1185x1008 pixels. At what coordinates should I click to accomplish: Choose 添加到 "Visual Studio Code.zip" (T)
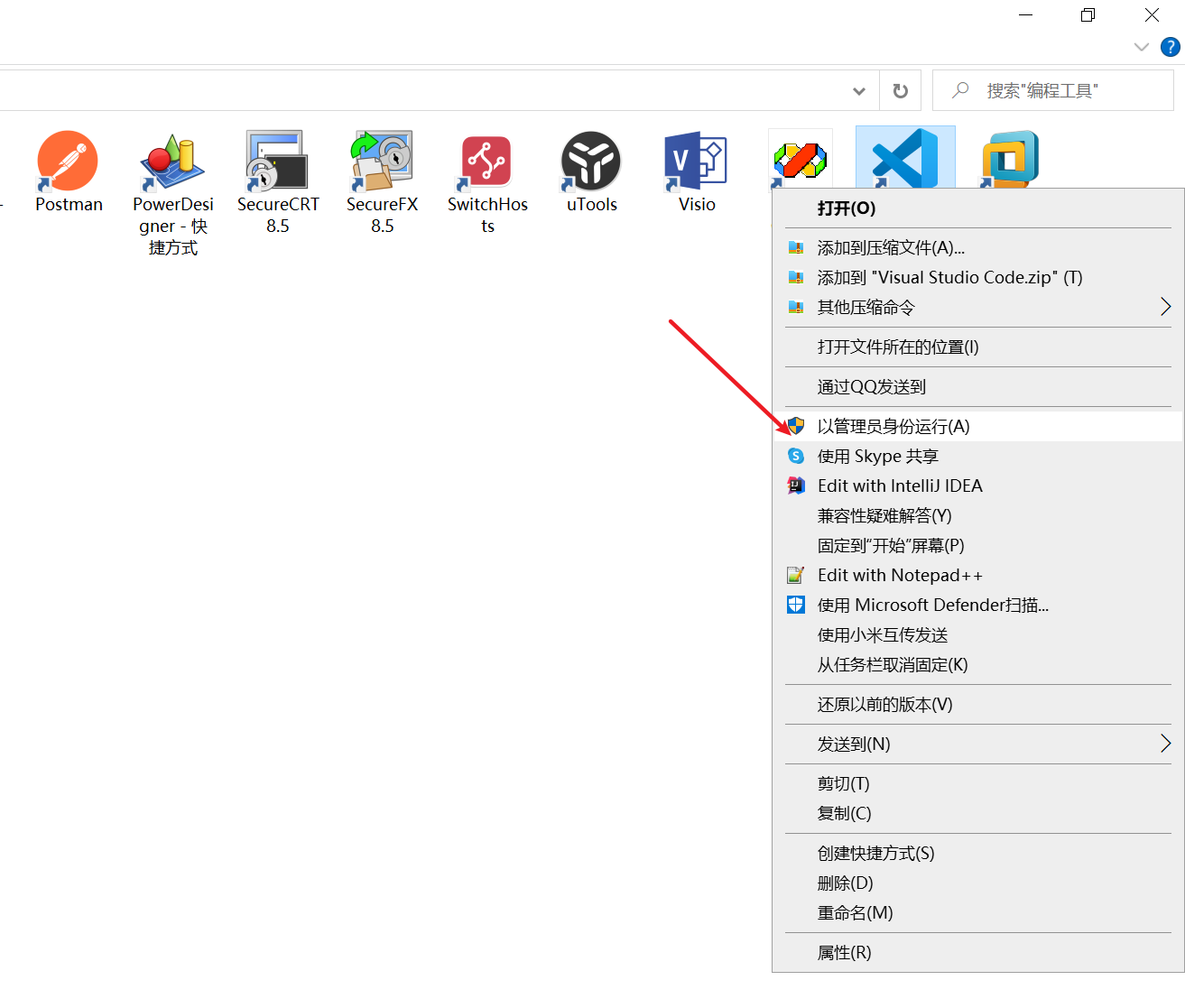click(978, 277)
